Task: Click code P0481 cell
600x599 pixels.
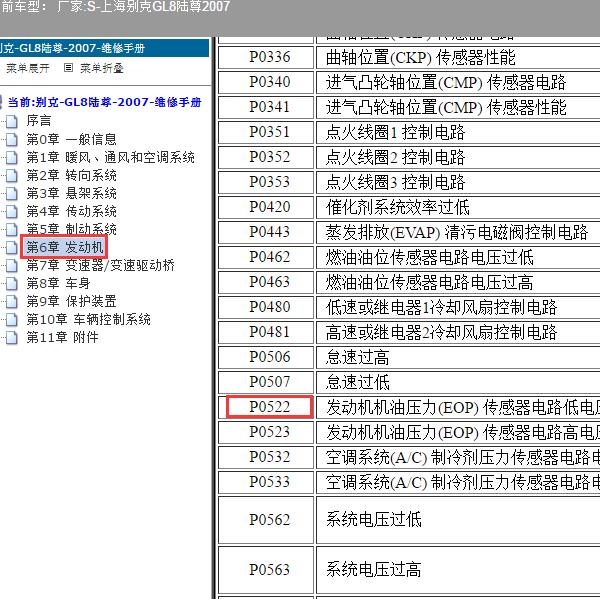Action: (x=266, y=332)
